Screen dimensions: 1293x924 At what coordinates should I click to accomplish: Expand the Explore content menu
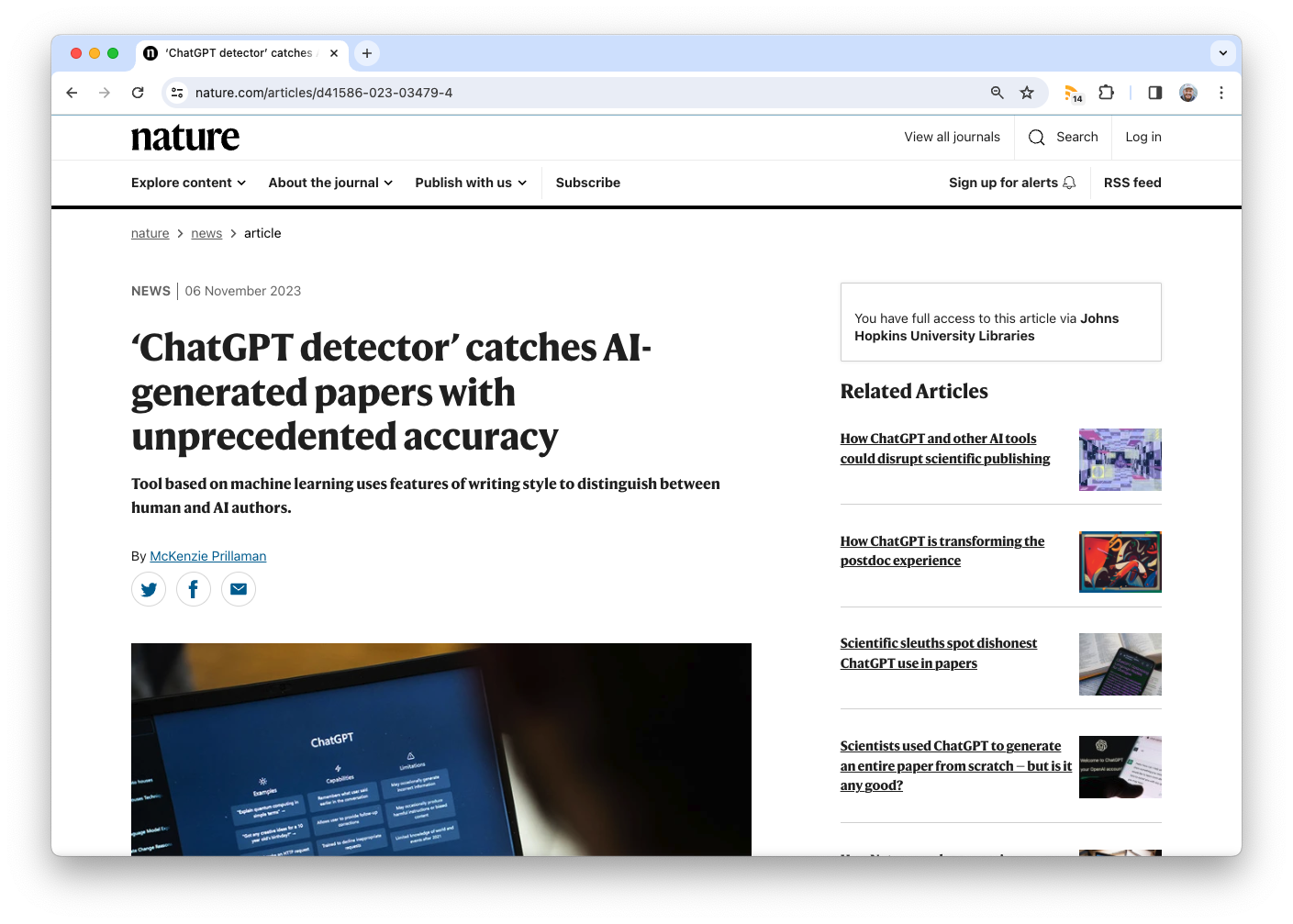point(187,183)
